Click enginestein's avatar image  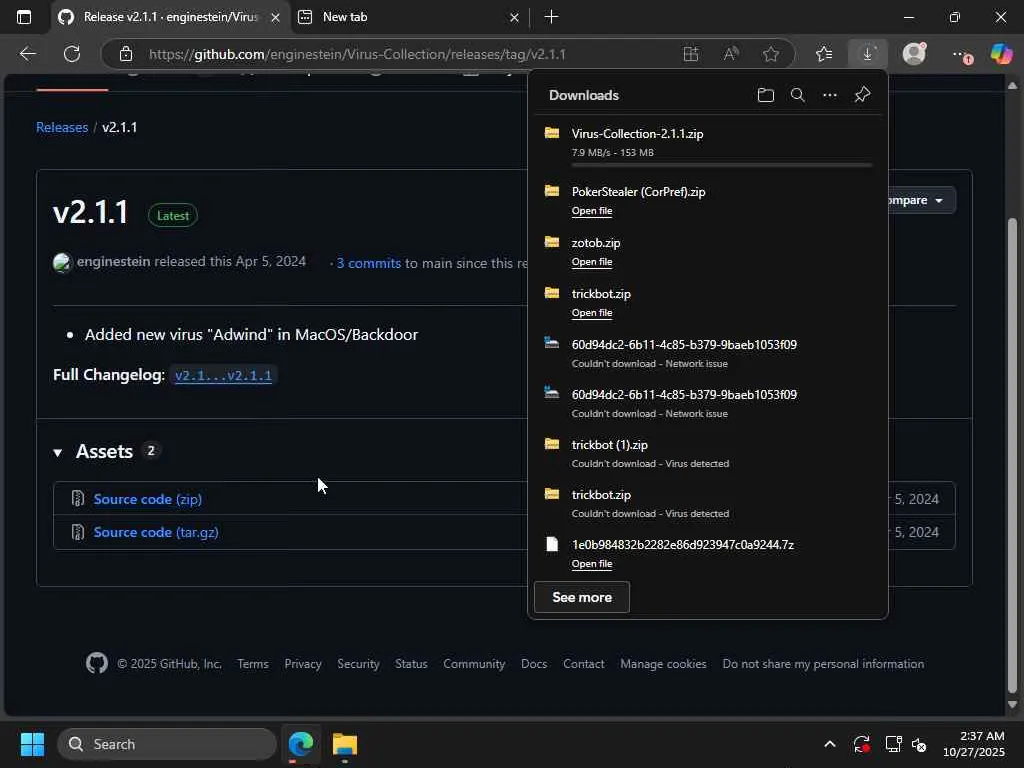(x=62, y=263)
